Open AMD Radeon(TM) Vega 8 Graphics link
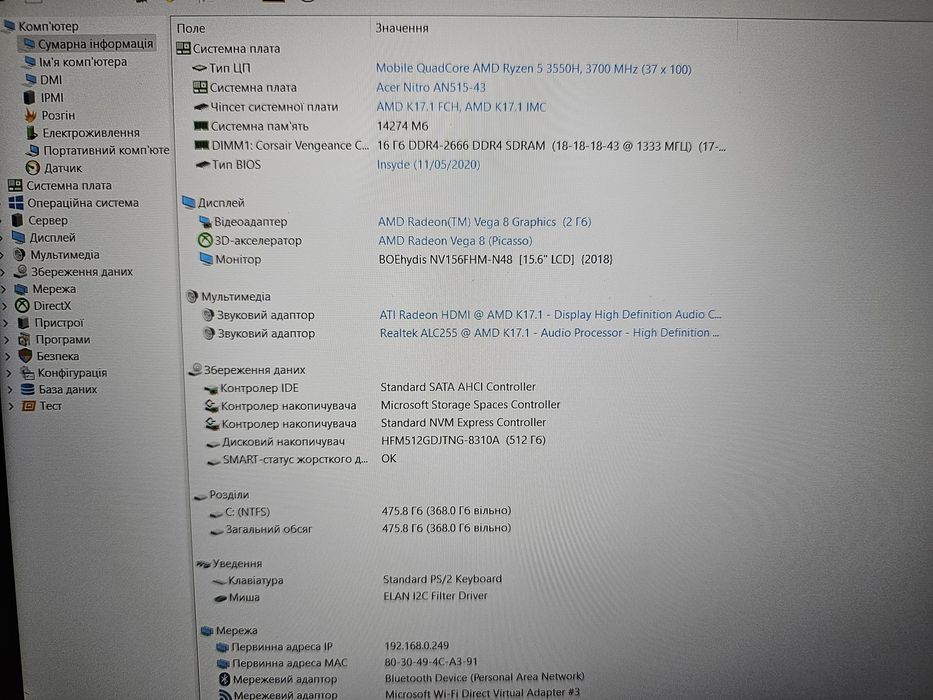The height and width of the screenshot is (700, 933). tap(485, 222)
